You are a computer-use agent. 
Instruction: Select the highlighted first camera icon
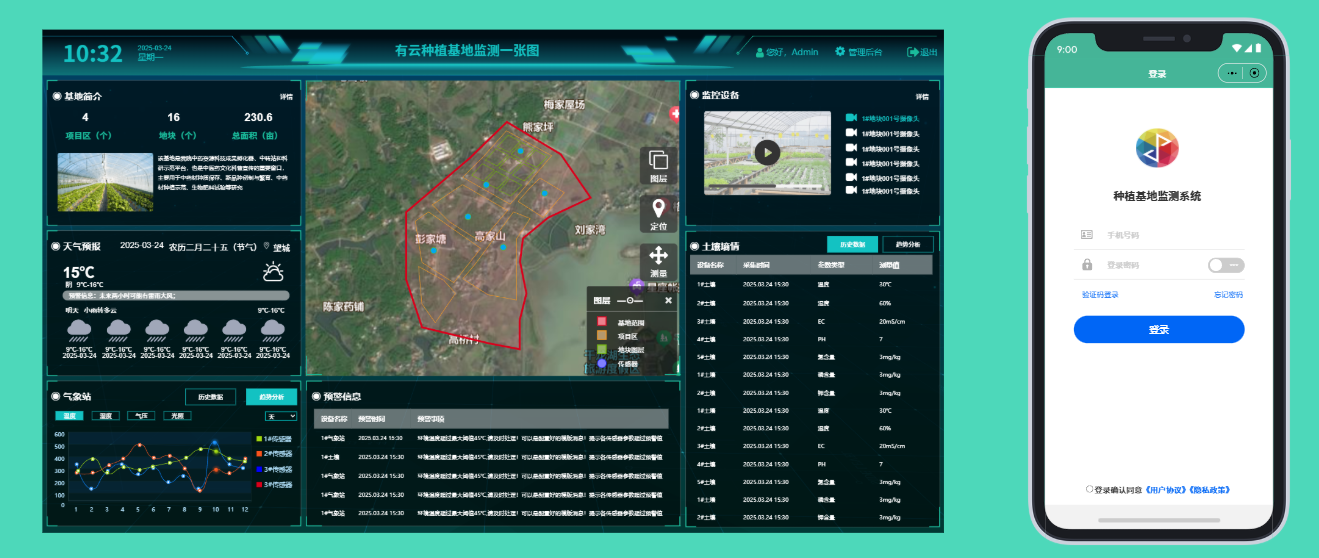click(852, 118)
